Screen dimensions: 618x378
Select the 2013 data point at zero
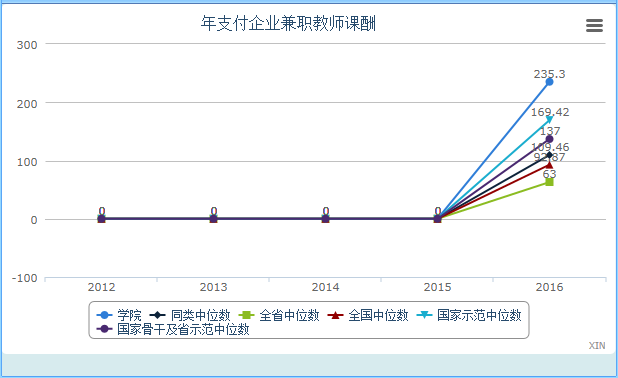(213, 219)
